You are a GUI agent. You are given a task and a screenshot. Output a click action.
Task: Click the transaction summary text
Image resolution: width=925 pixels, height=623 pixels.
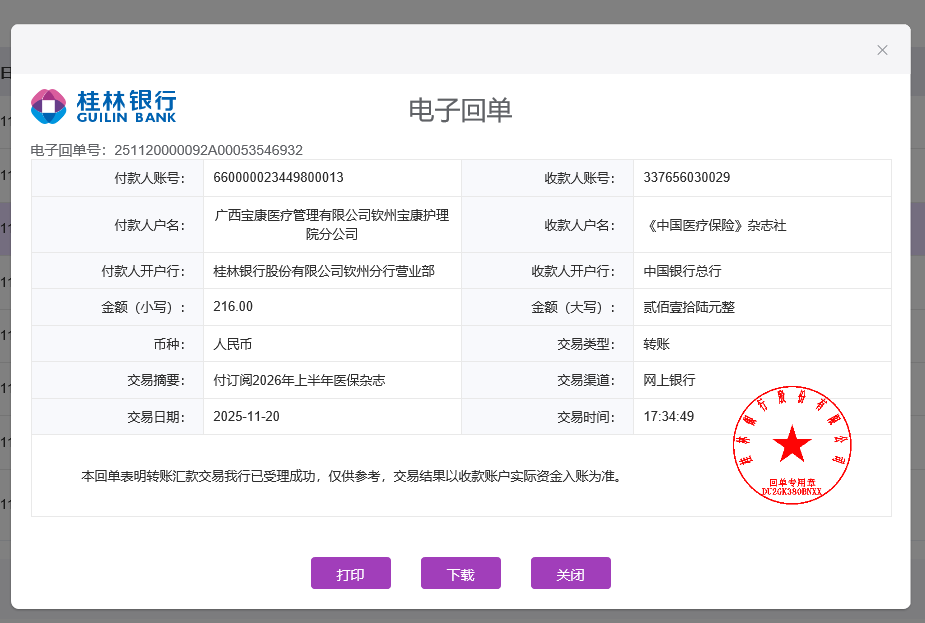pyautogui.click(x=299, y=380)
